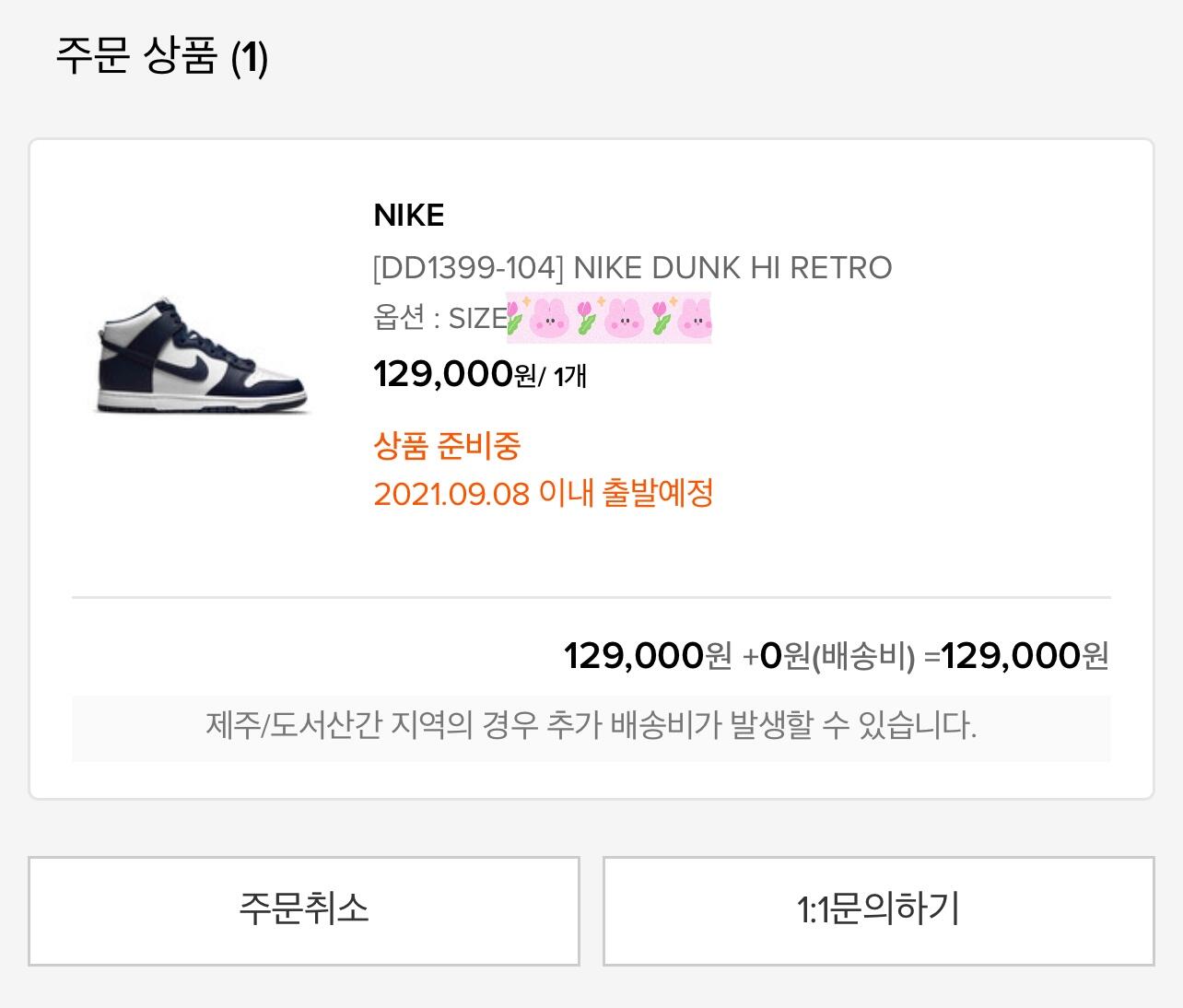This screenshot has height=1008, width=1183.
Task: Click the 옵션 : SIZE label
Action: point(439,318)
